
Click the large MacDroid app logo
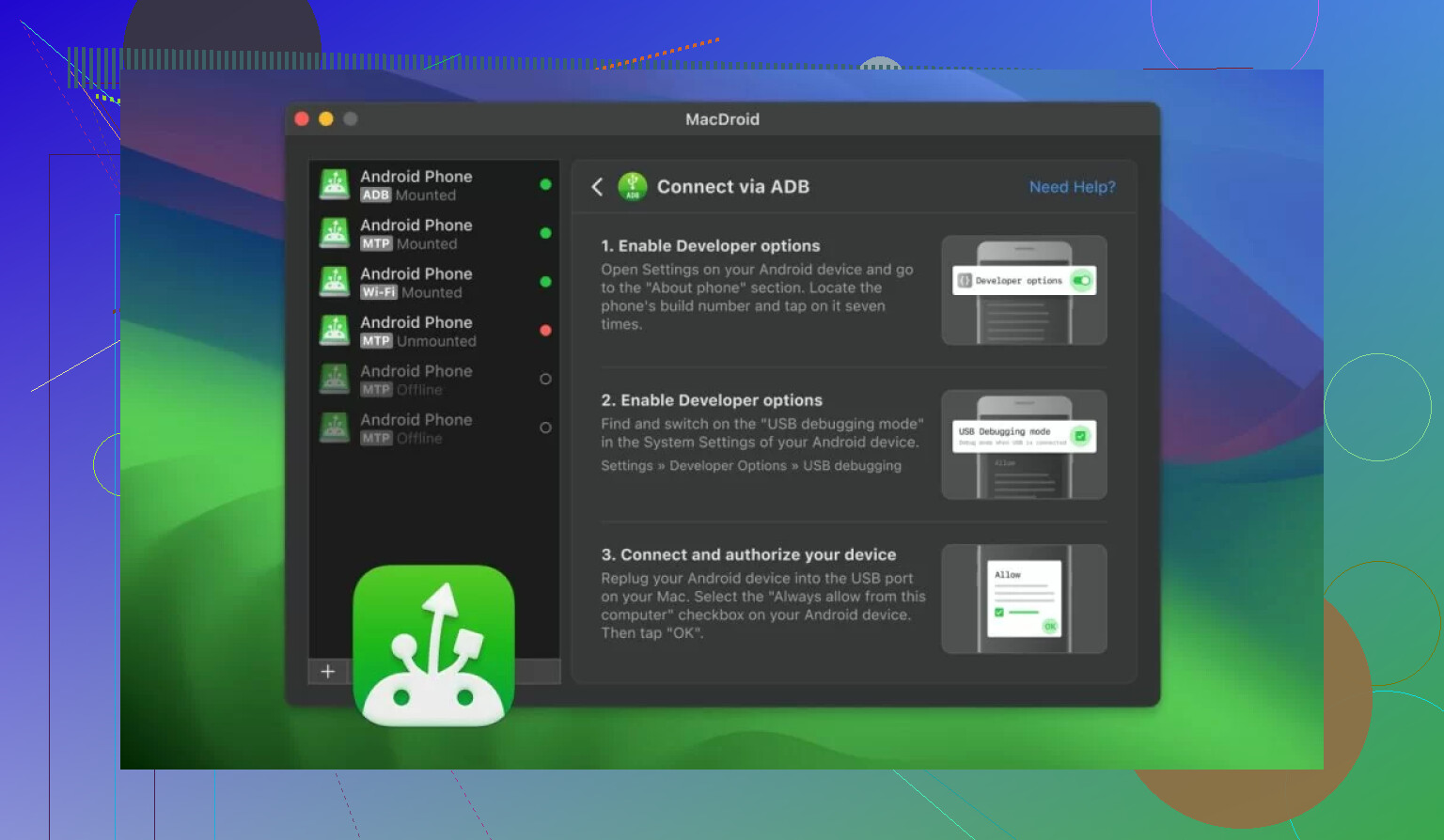click(433, 646)
